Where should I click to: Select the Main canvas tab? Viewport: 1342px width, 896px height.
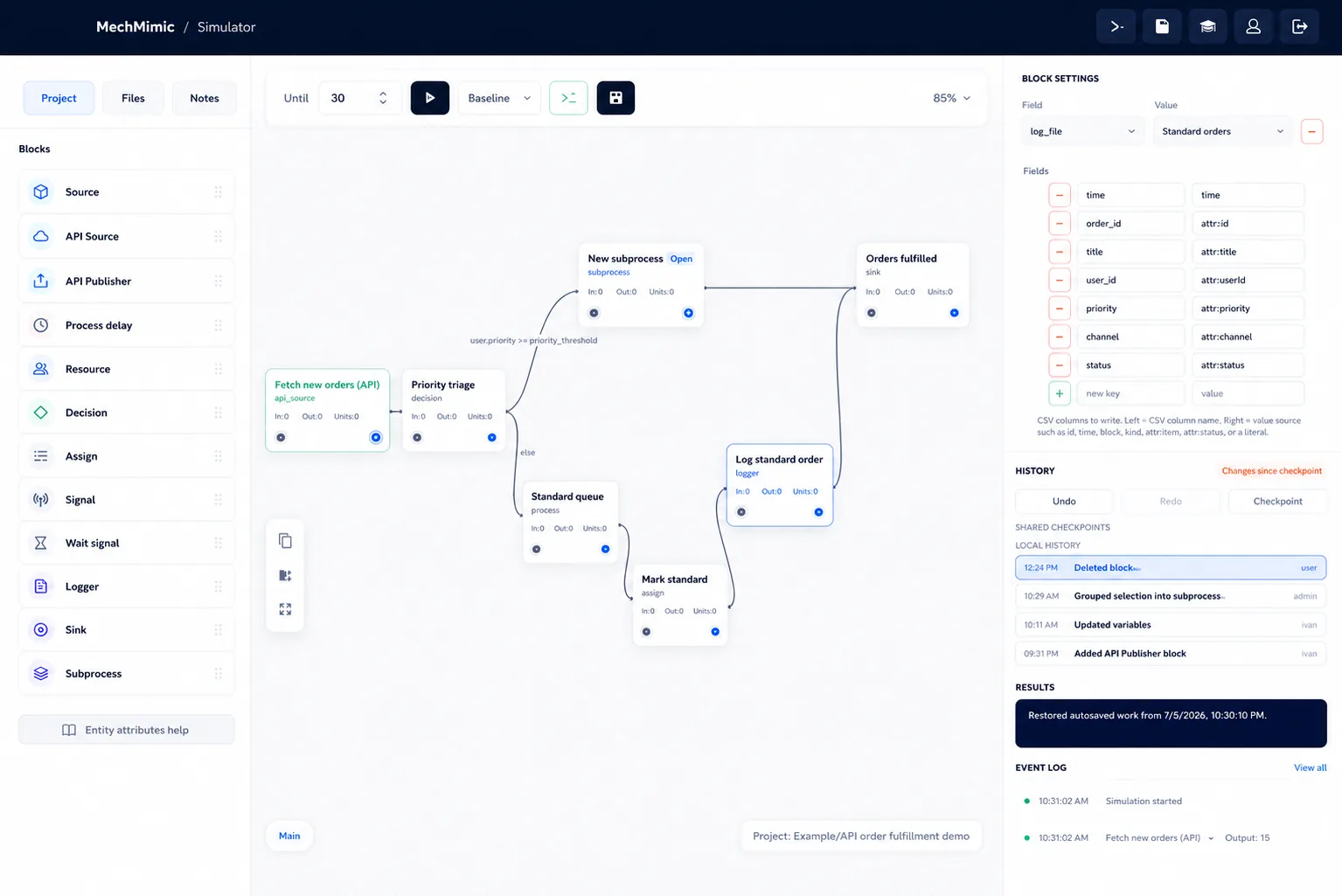point(289,836)
